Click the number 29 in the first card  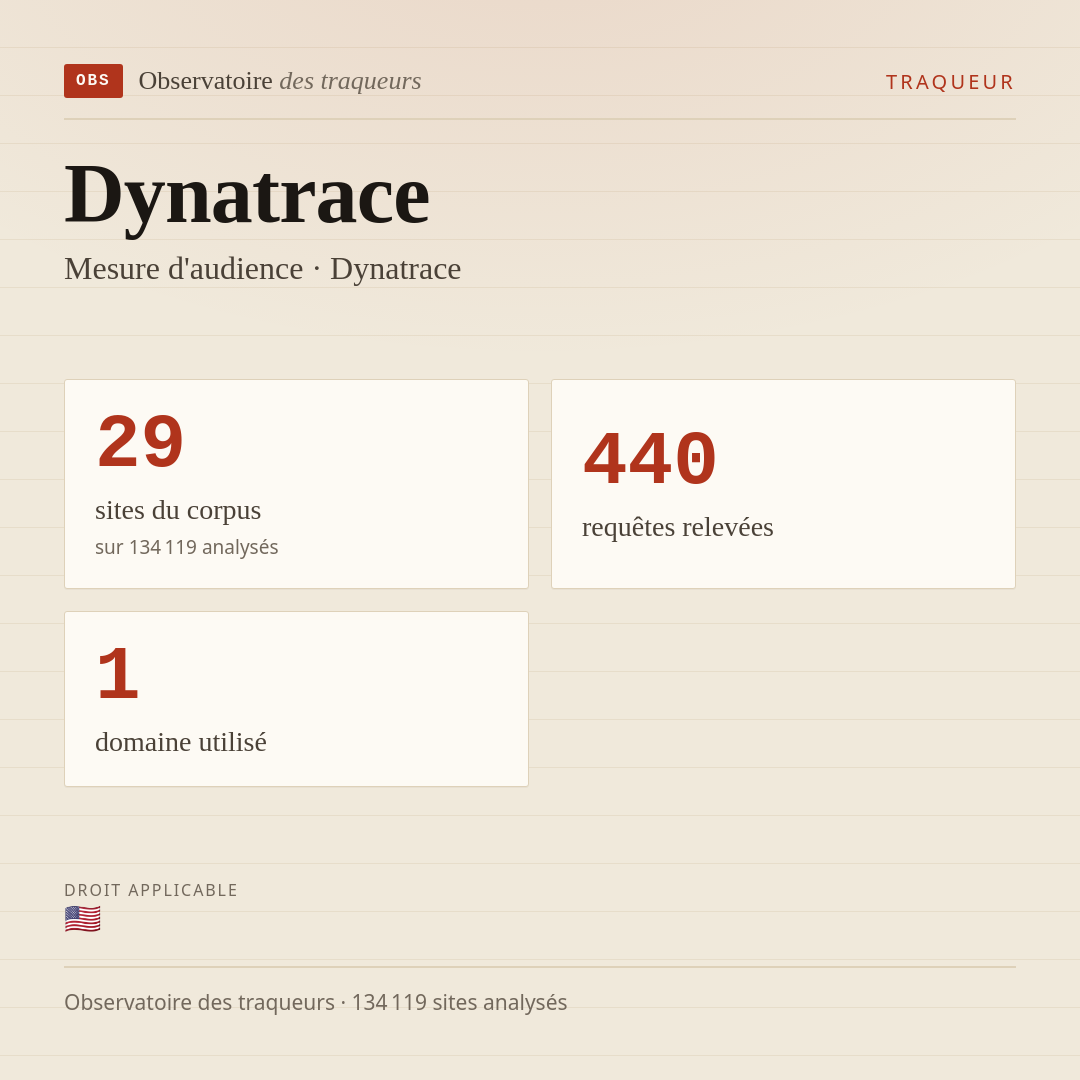click(141, 442)
